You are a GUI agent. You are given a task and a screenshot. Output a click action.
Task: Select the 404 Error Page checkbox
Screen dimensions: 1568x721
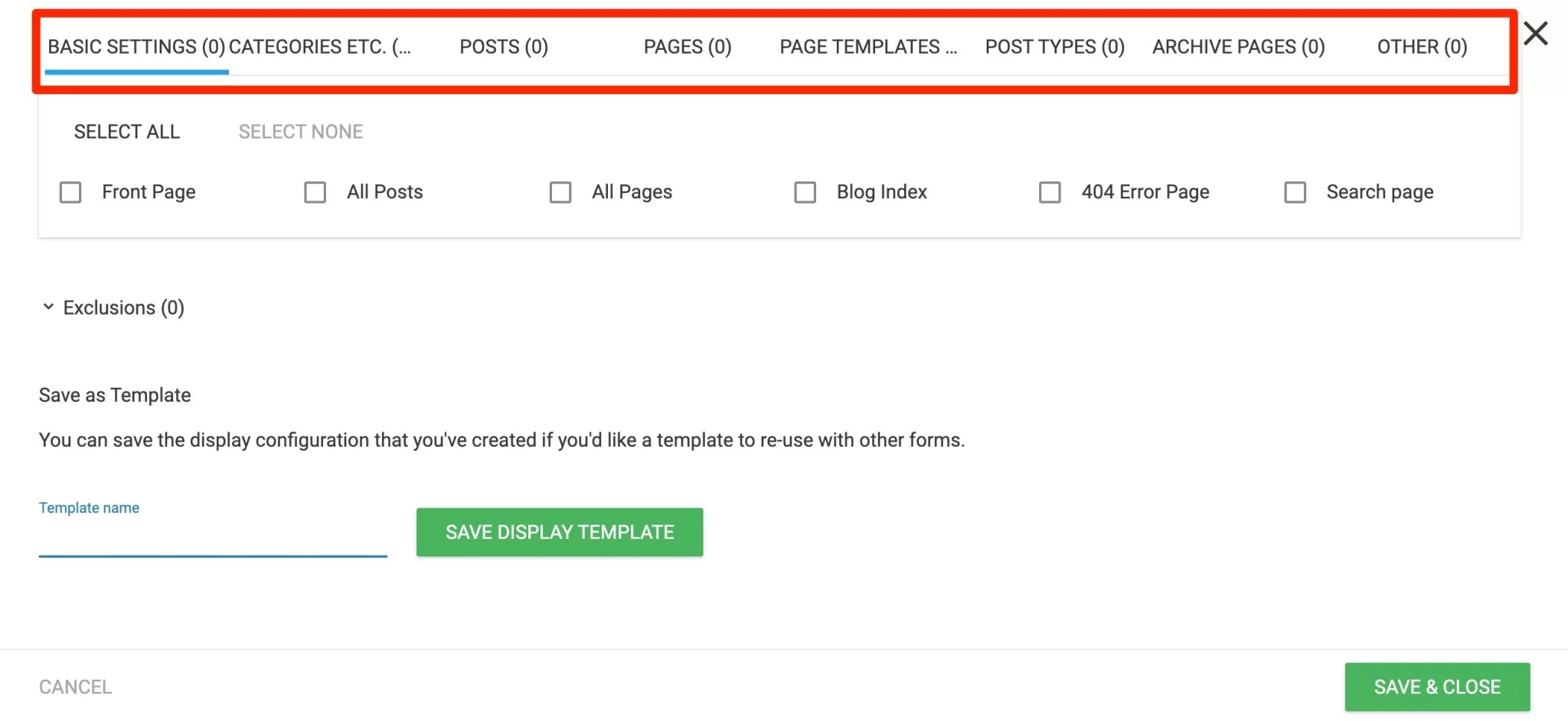(1050, 192)
